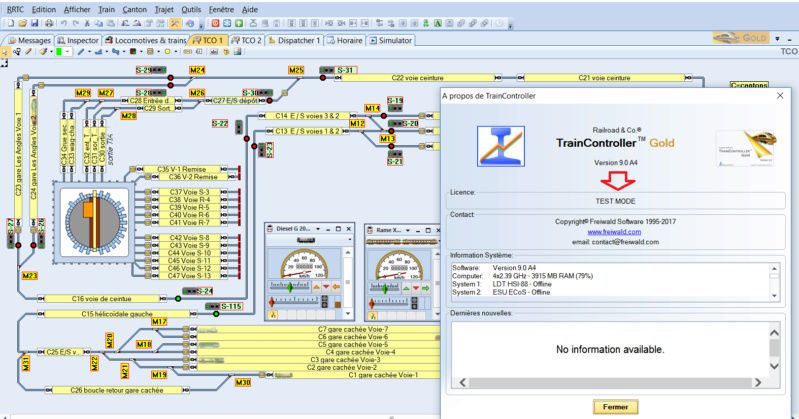Click block C16 voie de ceinture
This screenshot has width=799, height=419.
[101, 299]
